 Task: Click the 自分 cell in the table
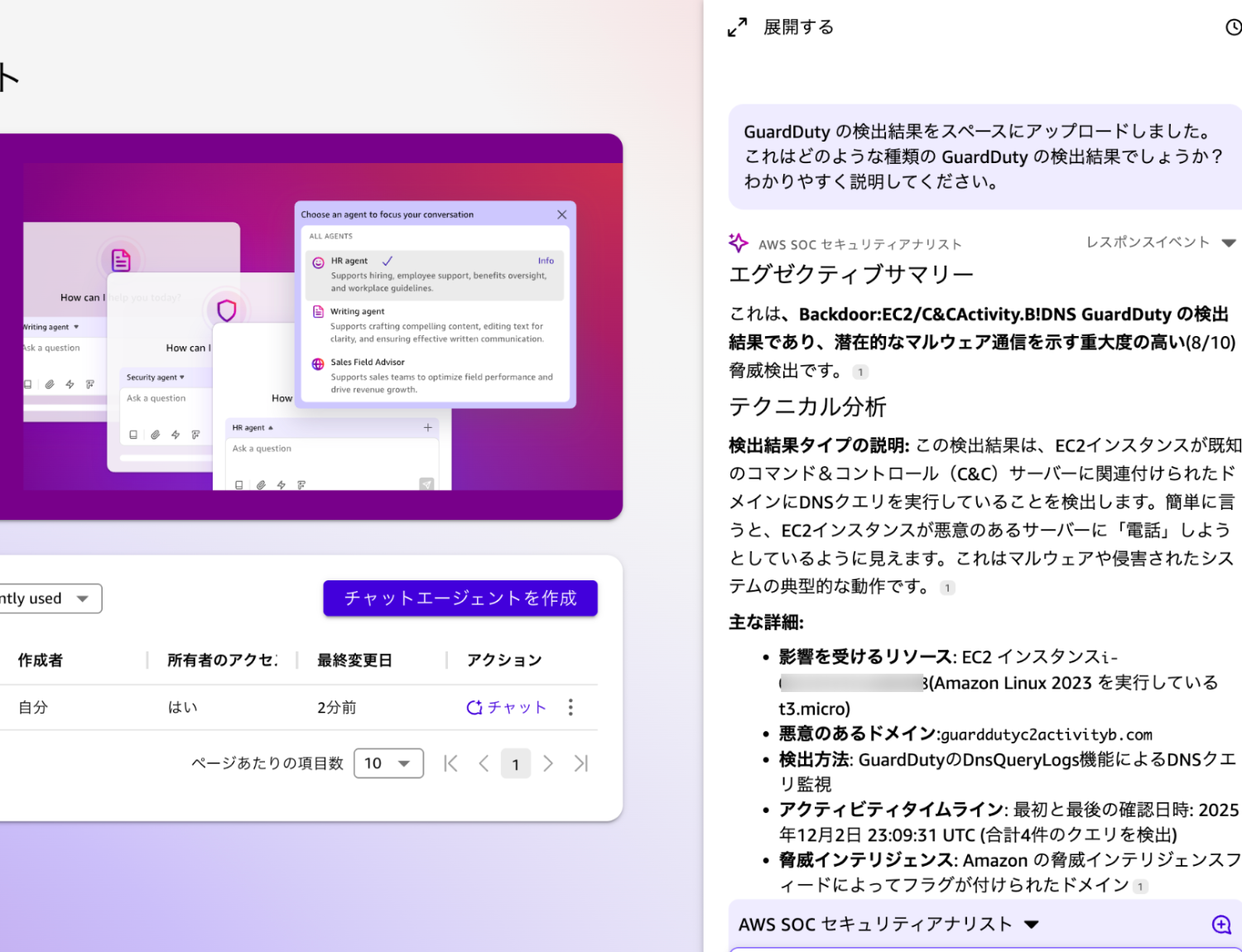tap(33, 707)
